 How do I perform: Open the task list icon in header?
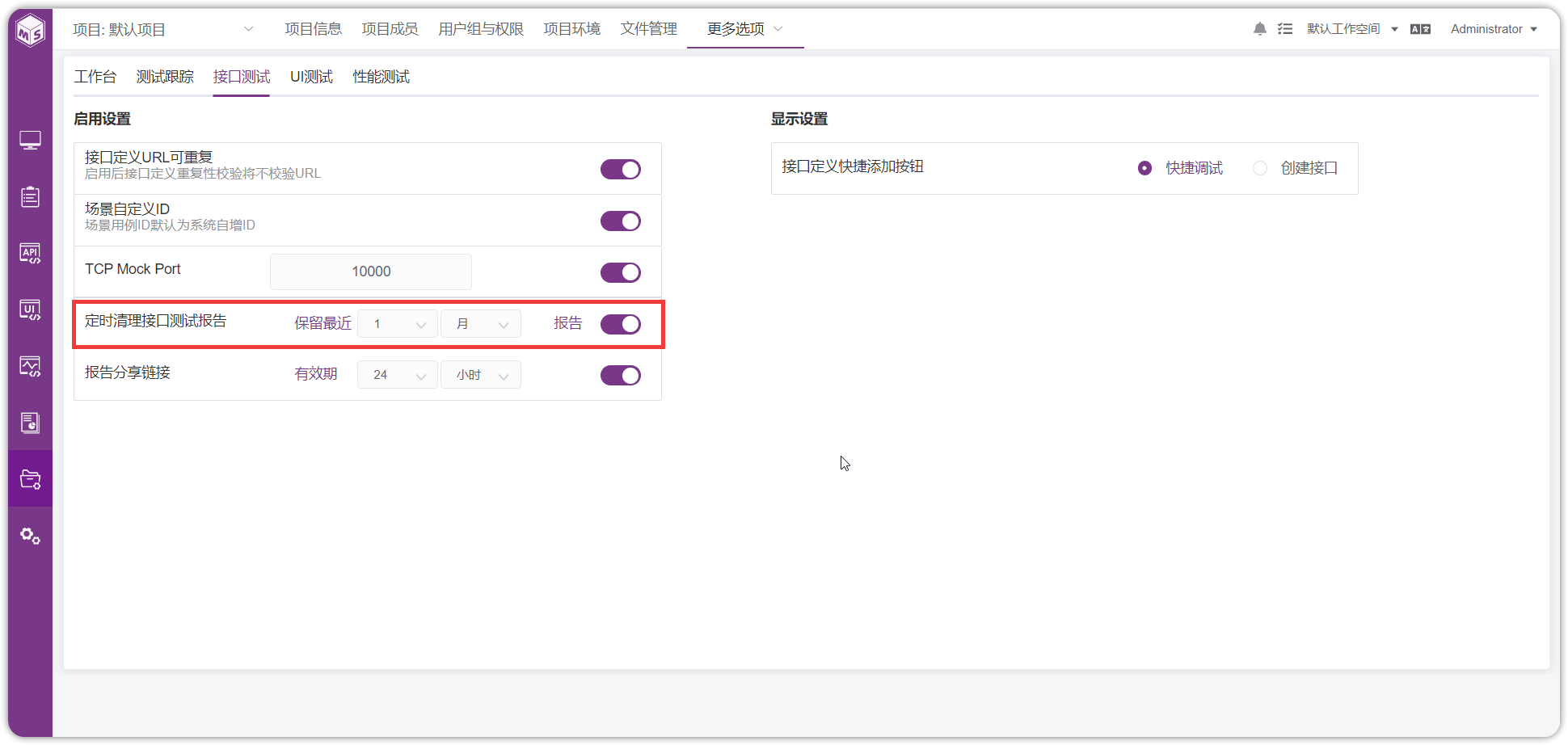pyautogui.click(x=1285, y=29)
